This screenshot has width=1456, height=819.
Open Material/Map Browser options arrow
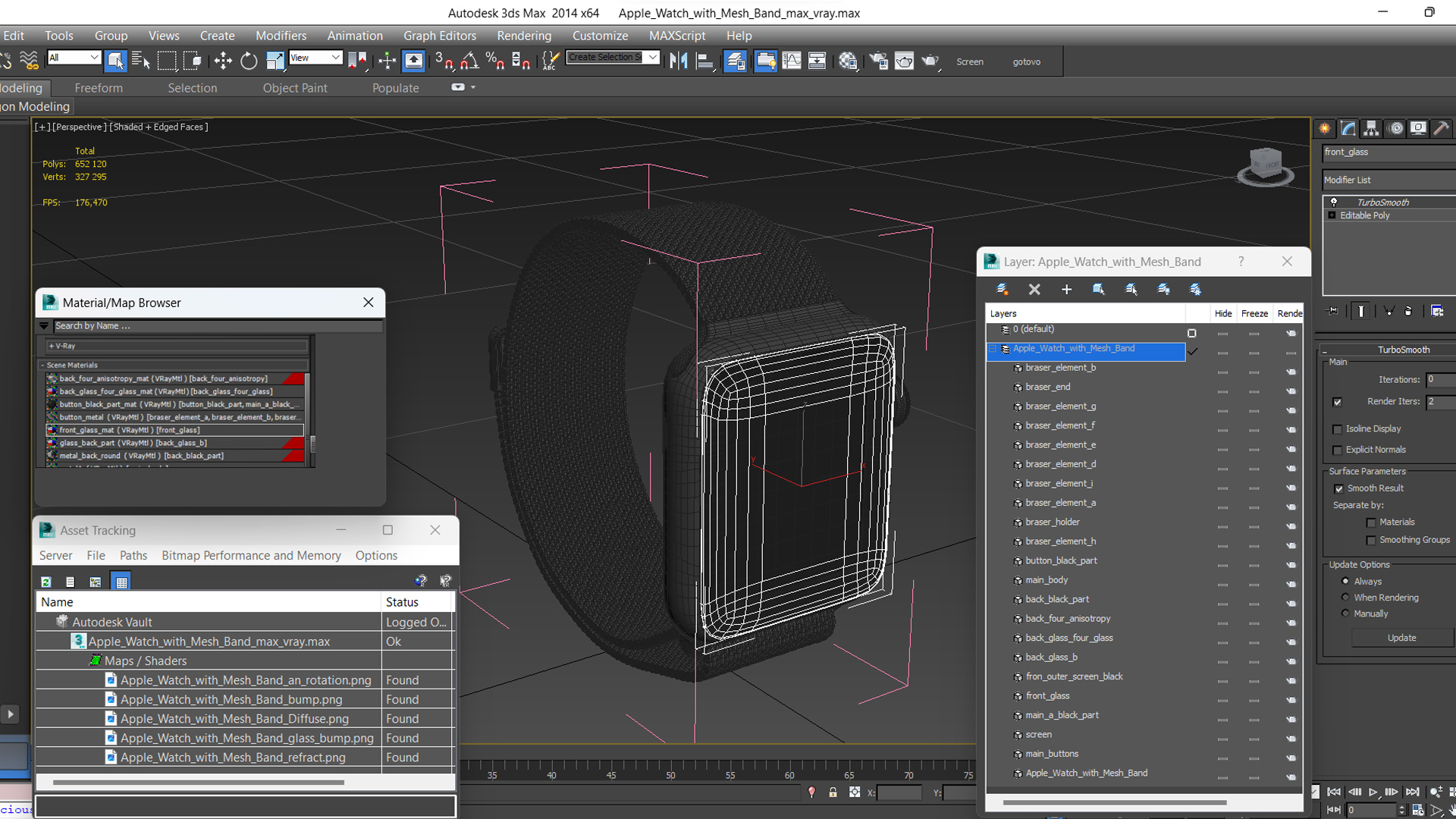click(x=44, y=326)
